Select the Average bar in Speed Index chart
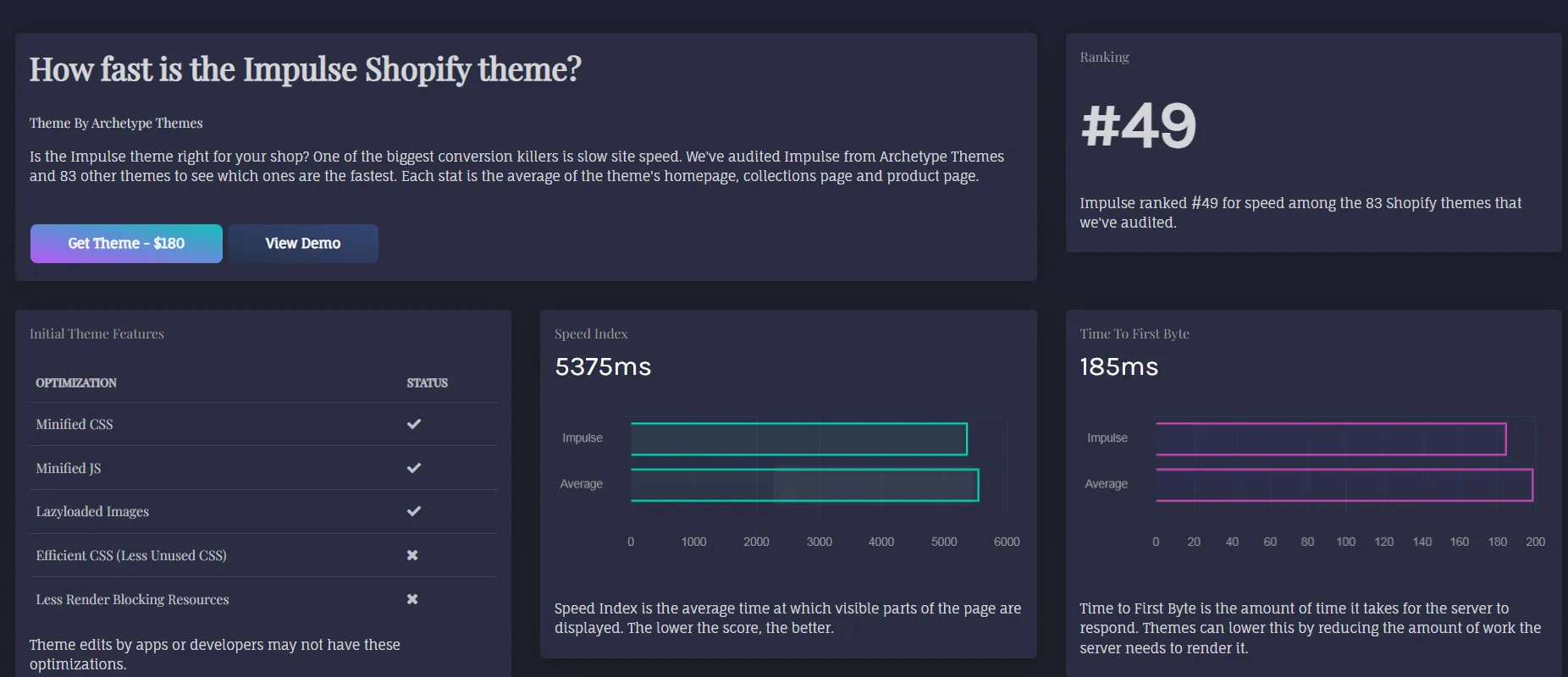Viewport: 1568px width, 677px height. click(x=805, y=485)
